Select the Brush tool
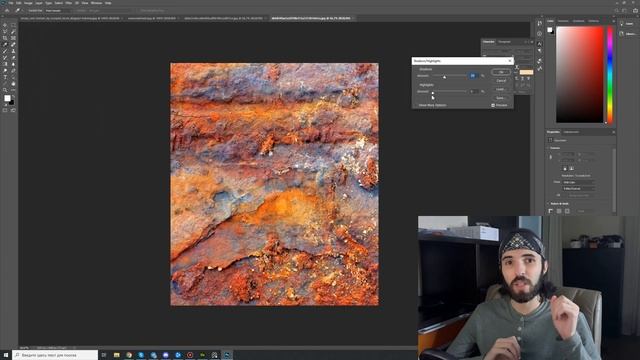Image resolution: width=640 pixels, height=360 pixels. coord(5,51)
